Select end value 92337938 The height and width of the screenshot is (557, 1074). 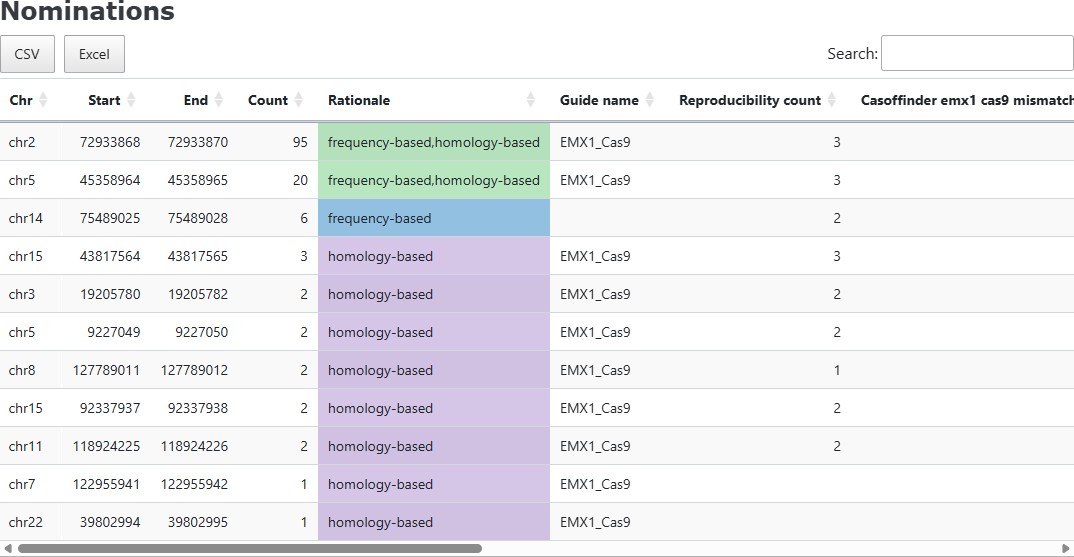[x=198, y=408]
